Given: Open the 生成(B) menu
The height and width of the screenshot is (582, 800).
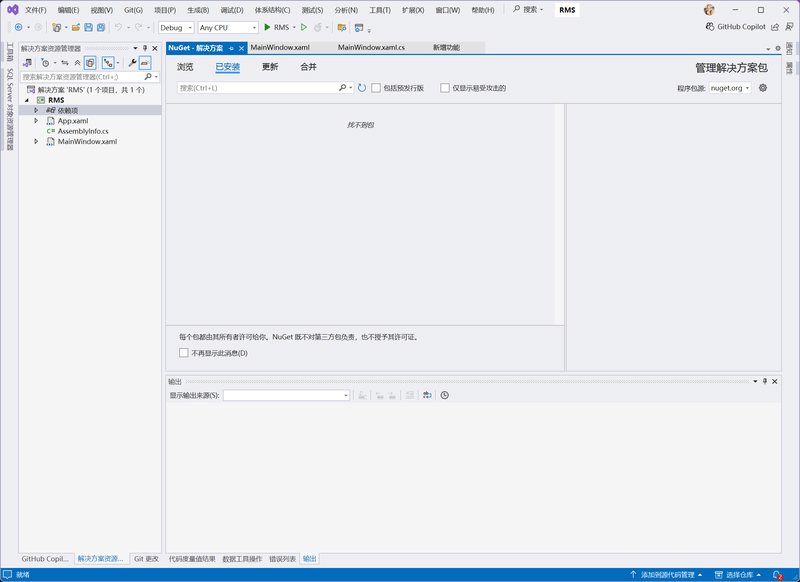Looking at the screenshot, I should coord(197,9).
